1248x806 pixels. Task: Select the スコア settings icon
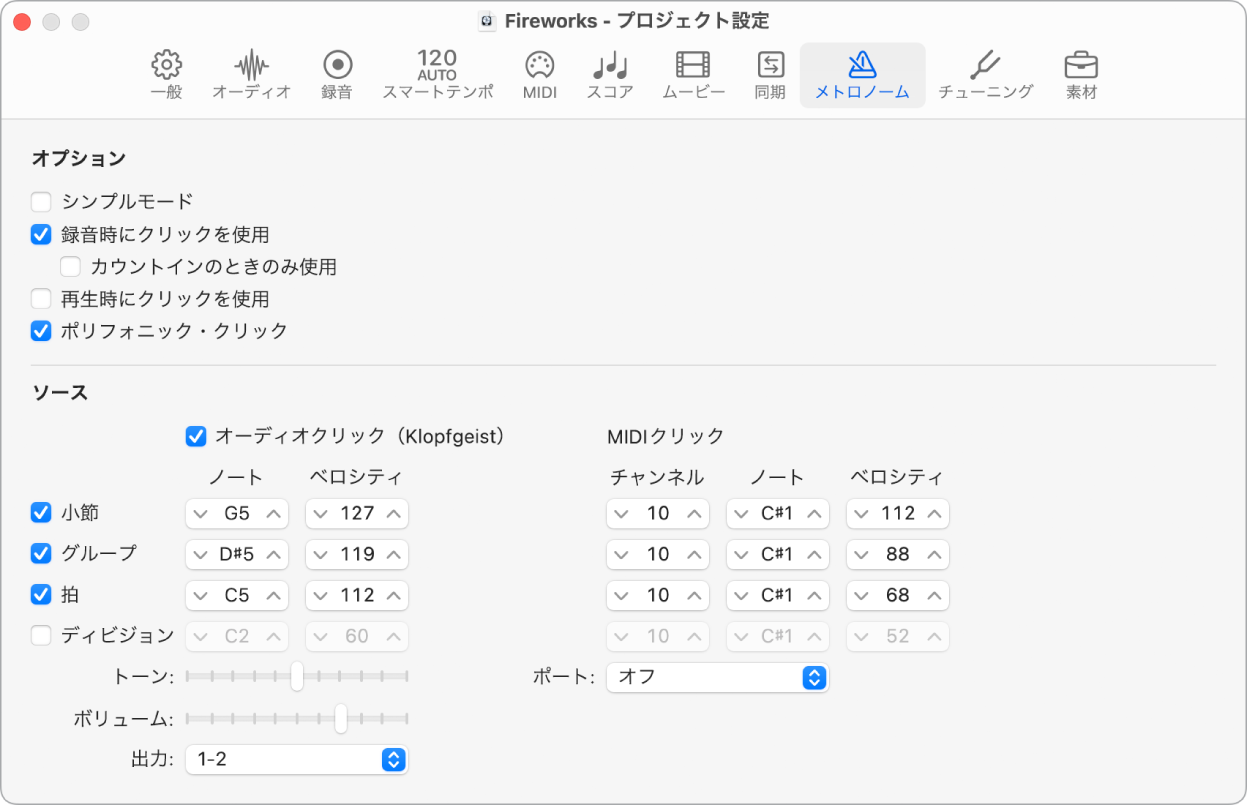click(x=609, y=72)
